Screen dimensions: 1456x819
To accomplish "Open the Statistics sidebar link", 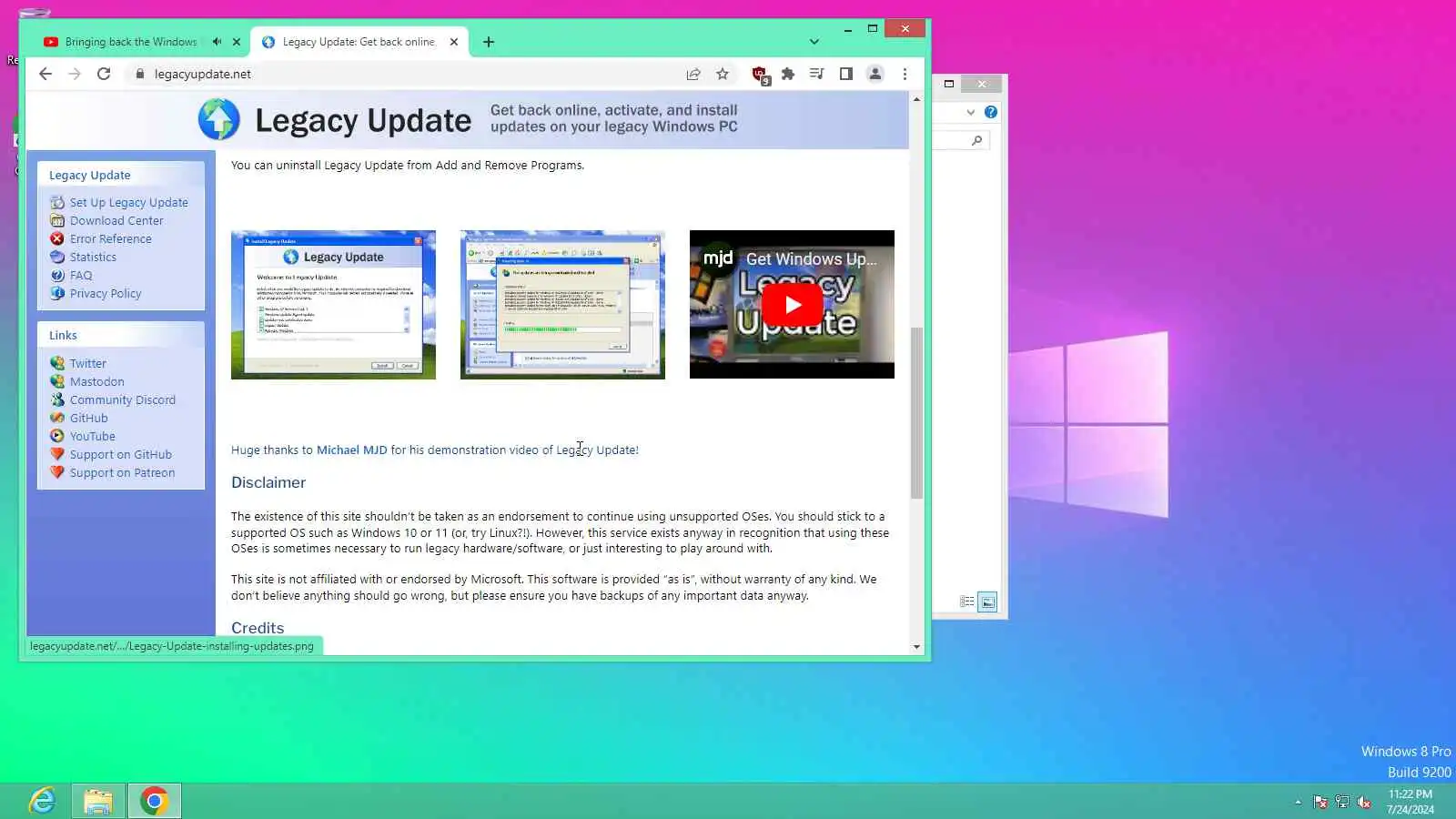I will click(93, 258).
